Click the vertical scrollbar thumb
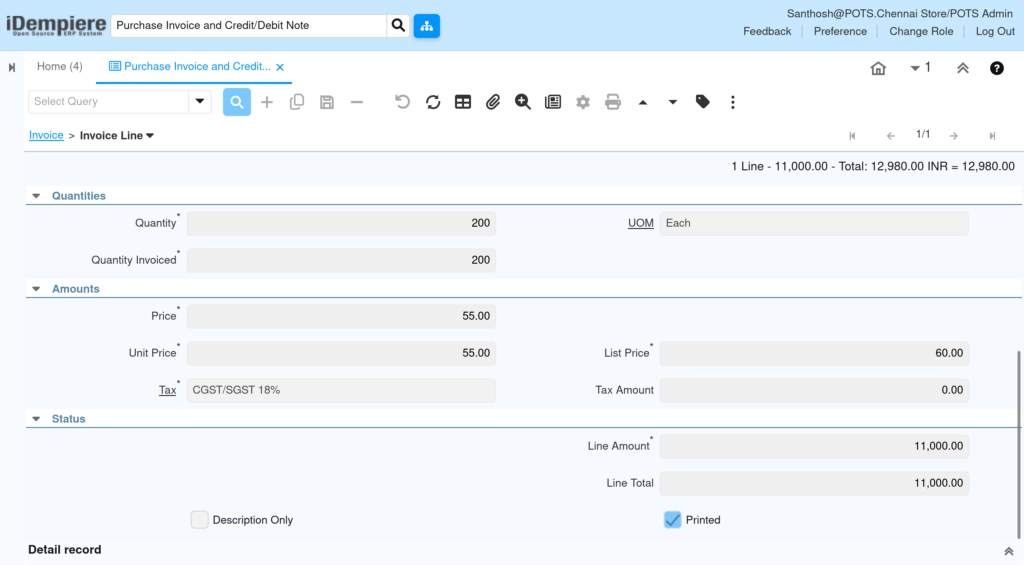This screenshot has height=565, width=1024. [x=1019, y=444]
